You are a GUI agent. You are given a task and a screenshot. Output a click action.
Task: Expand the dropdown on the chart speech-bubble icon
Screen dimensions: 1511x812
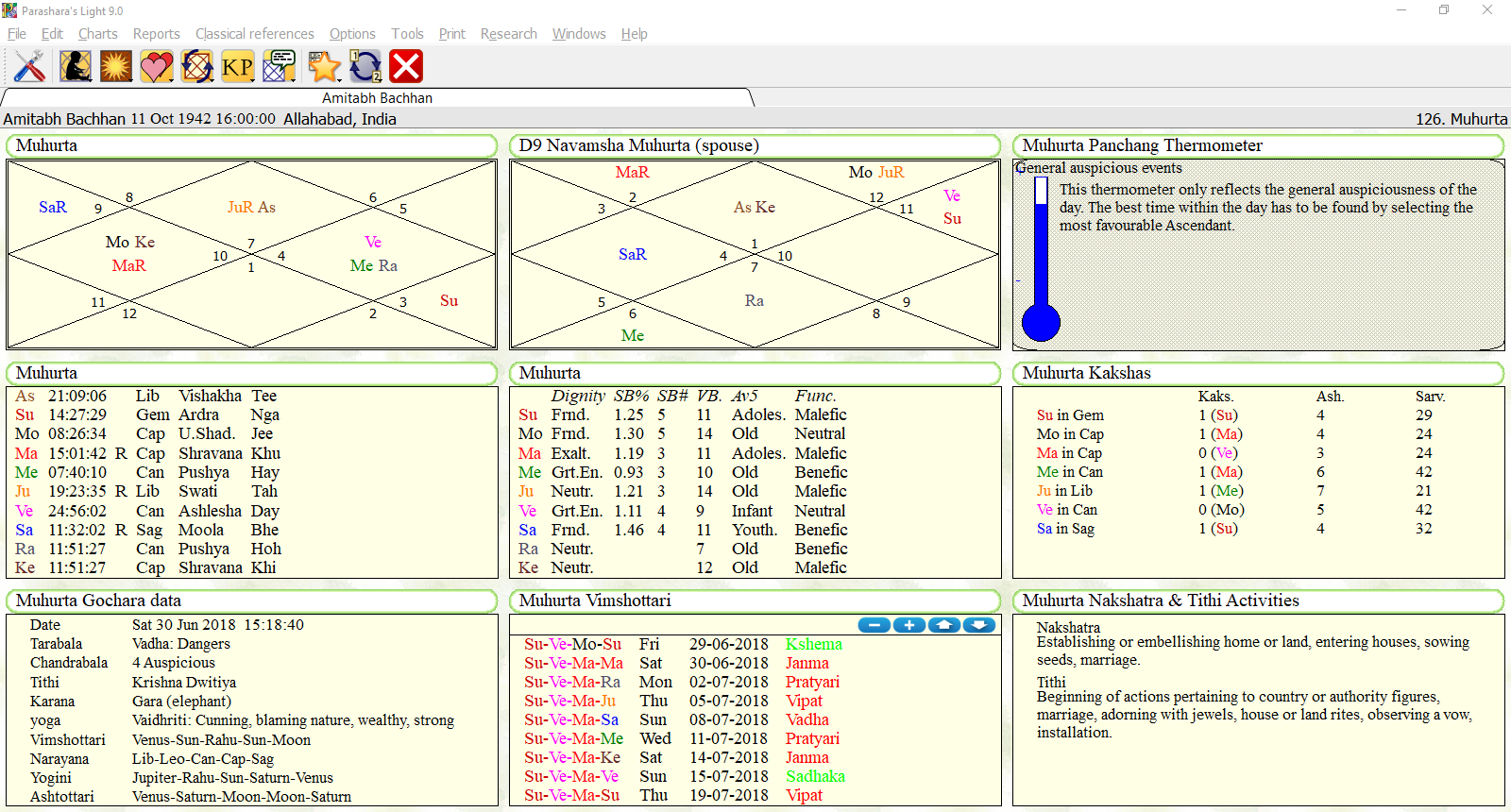pyautogui.click(x=294, y=79)
